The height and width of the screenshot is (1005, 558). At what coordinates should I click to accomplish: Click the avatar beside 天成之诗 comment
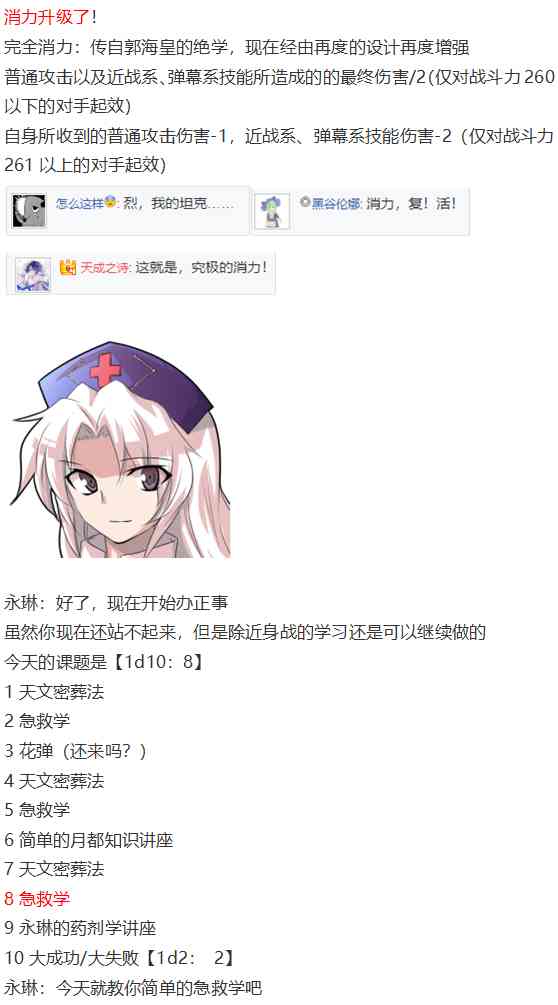tap(33, 275)
